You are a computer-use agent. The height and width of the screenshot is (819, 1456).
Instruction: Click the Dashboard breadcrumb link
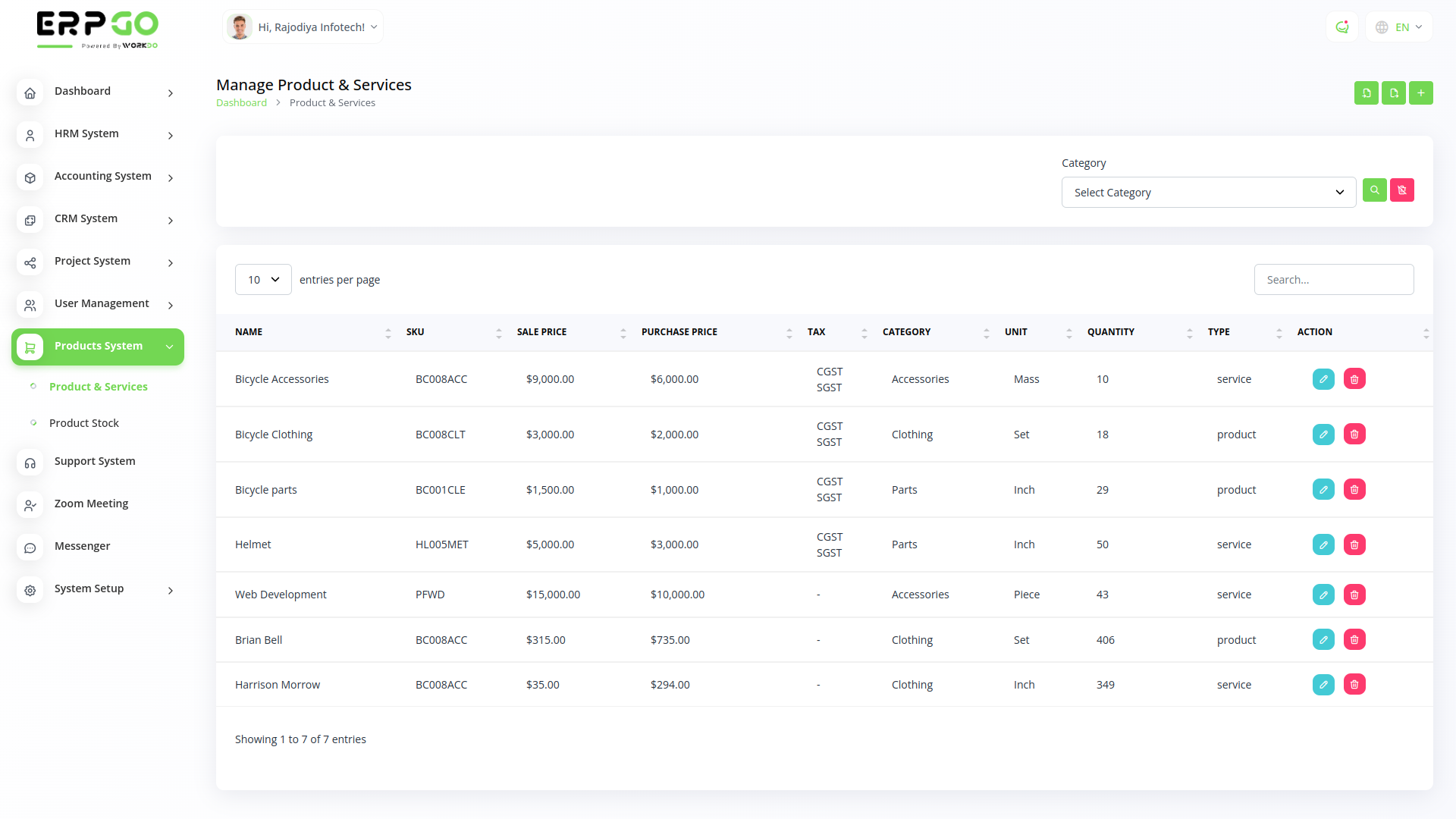[241, 103]
